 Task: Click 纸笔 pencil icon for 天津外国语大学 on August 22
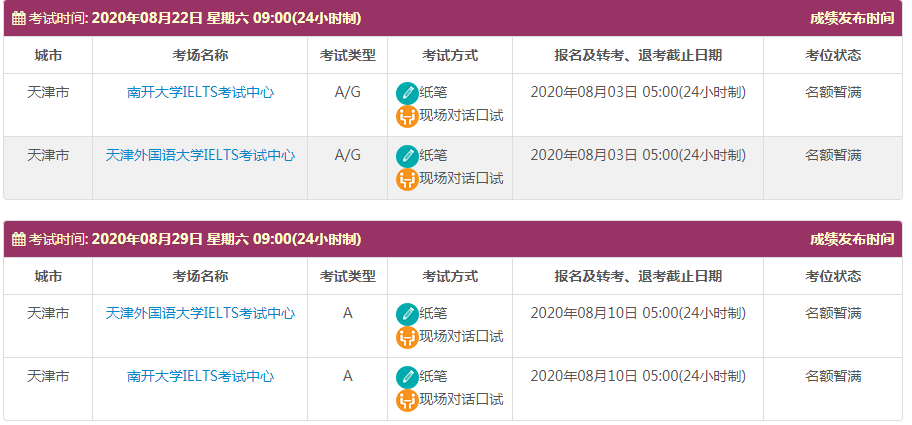point(407,156)
